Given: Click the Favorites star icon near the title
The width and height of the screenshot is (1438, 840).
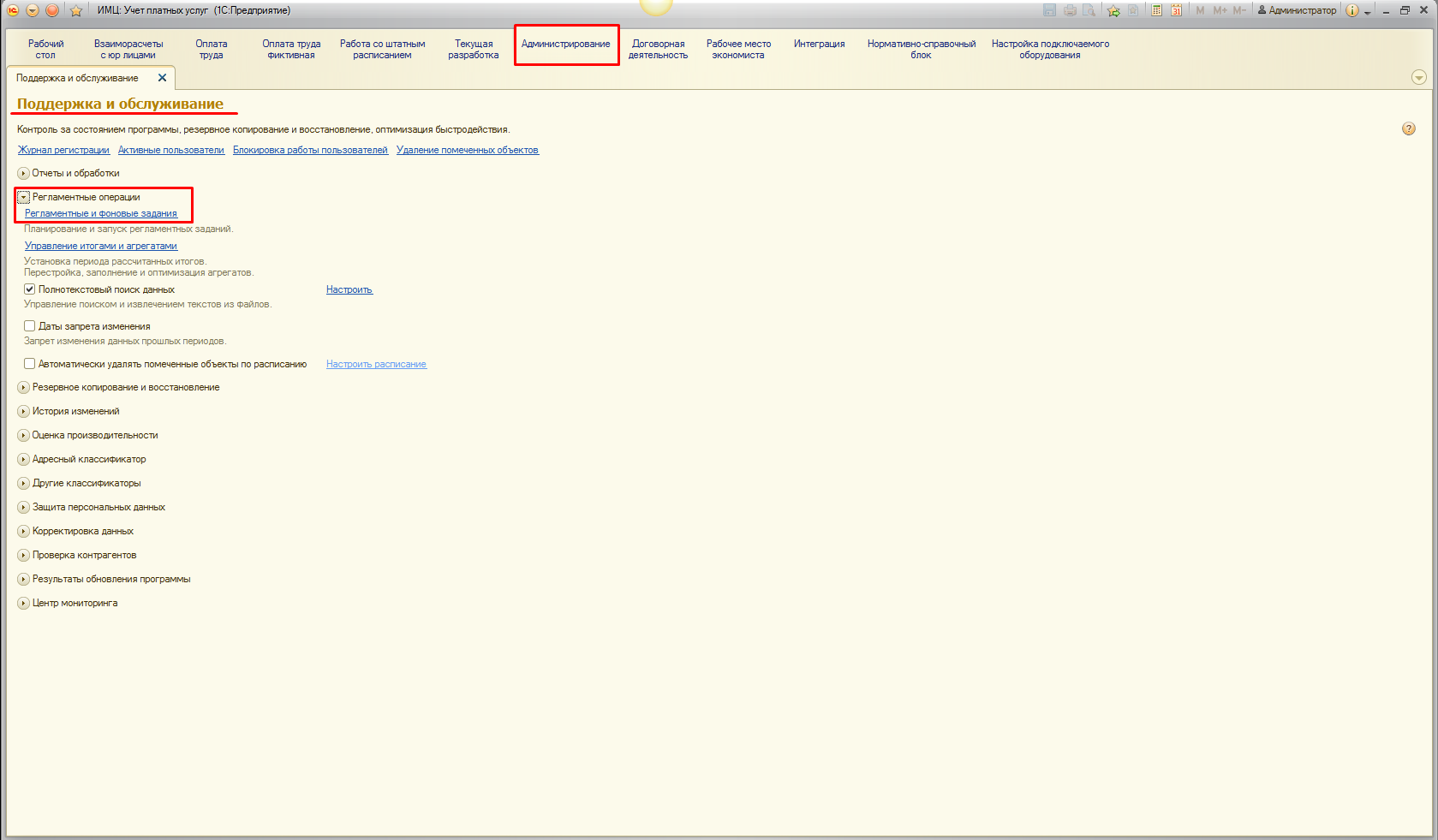Looking at the screenshot, I should pyautogui.click(x=75, y=10).
